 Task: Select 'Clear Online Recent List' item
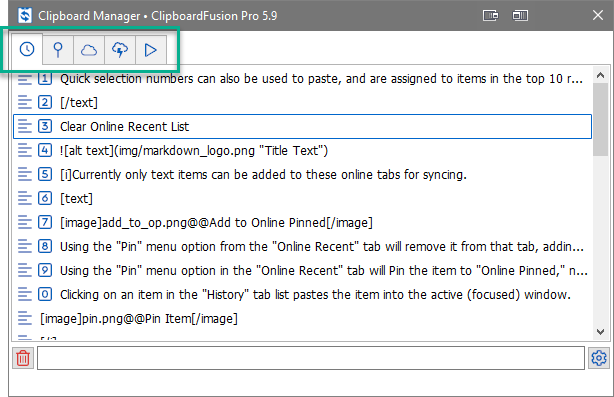pyautogui.click(x=302, y=126)
